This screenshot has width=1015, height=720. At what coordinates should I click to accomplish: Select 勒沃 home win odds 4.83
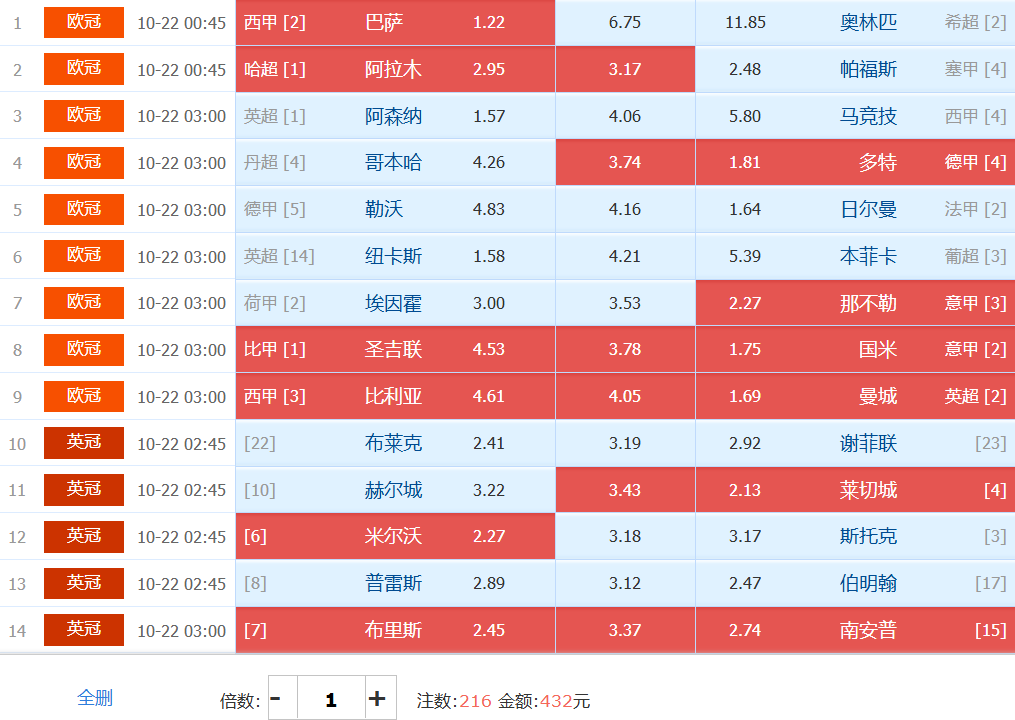tap(395, 209)
